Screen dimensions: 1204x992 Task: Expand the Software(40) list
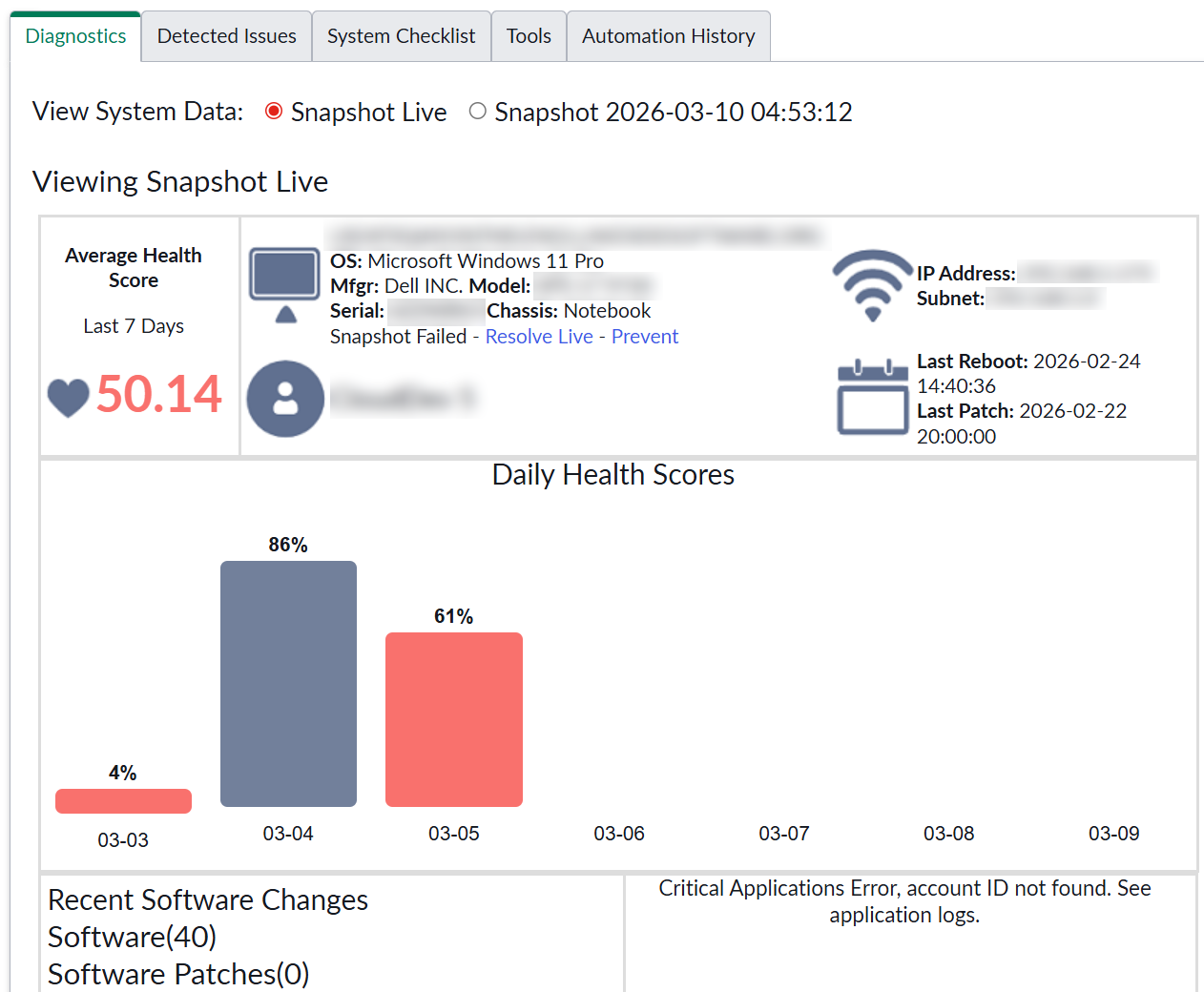tap(133, 937)
